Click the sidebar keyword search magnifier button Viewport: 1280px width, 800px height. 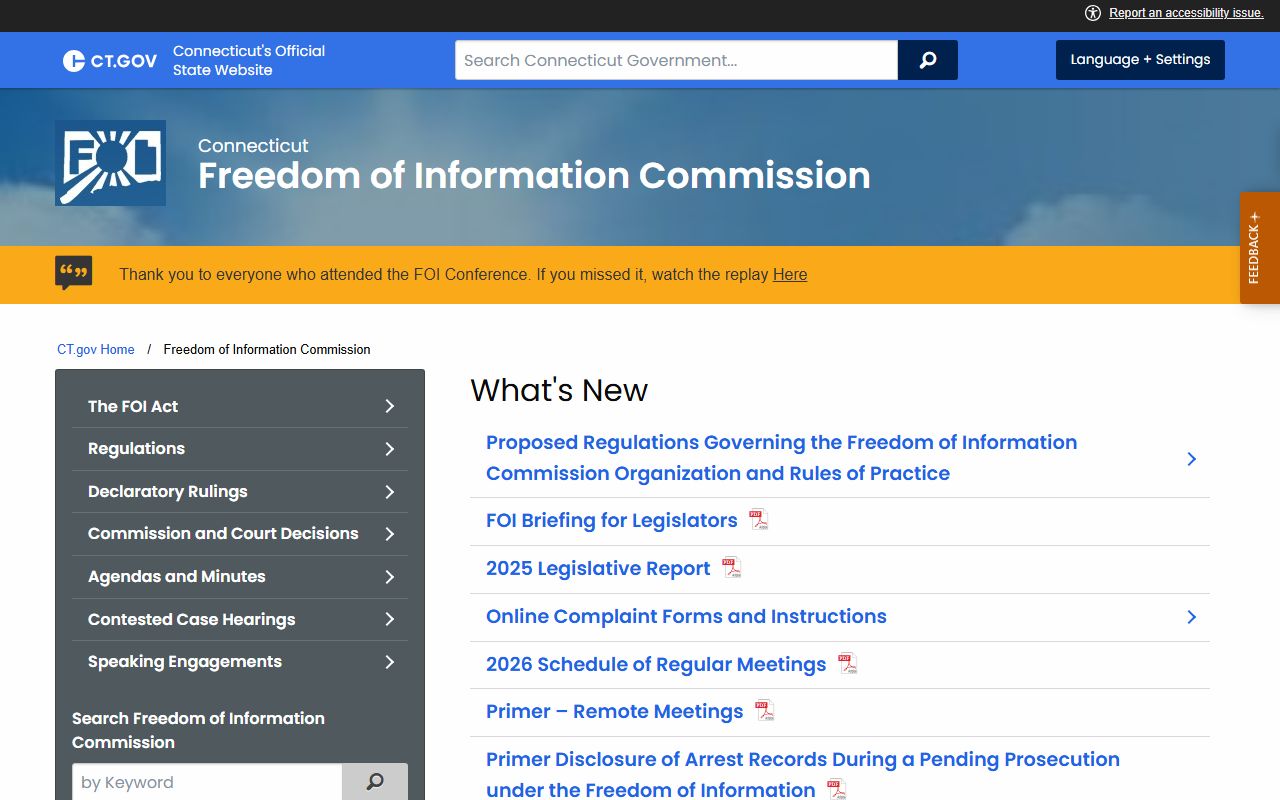(x=375, y=782)
